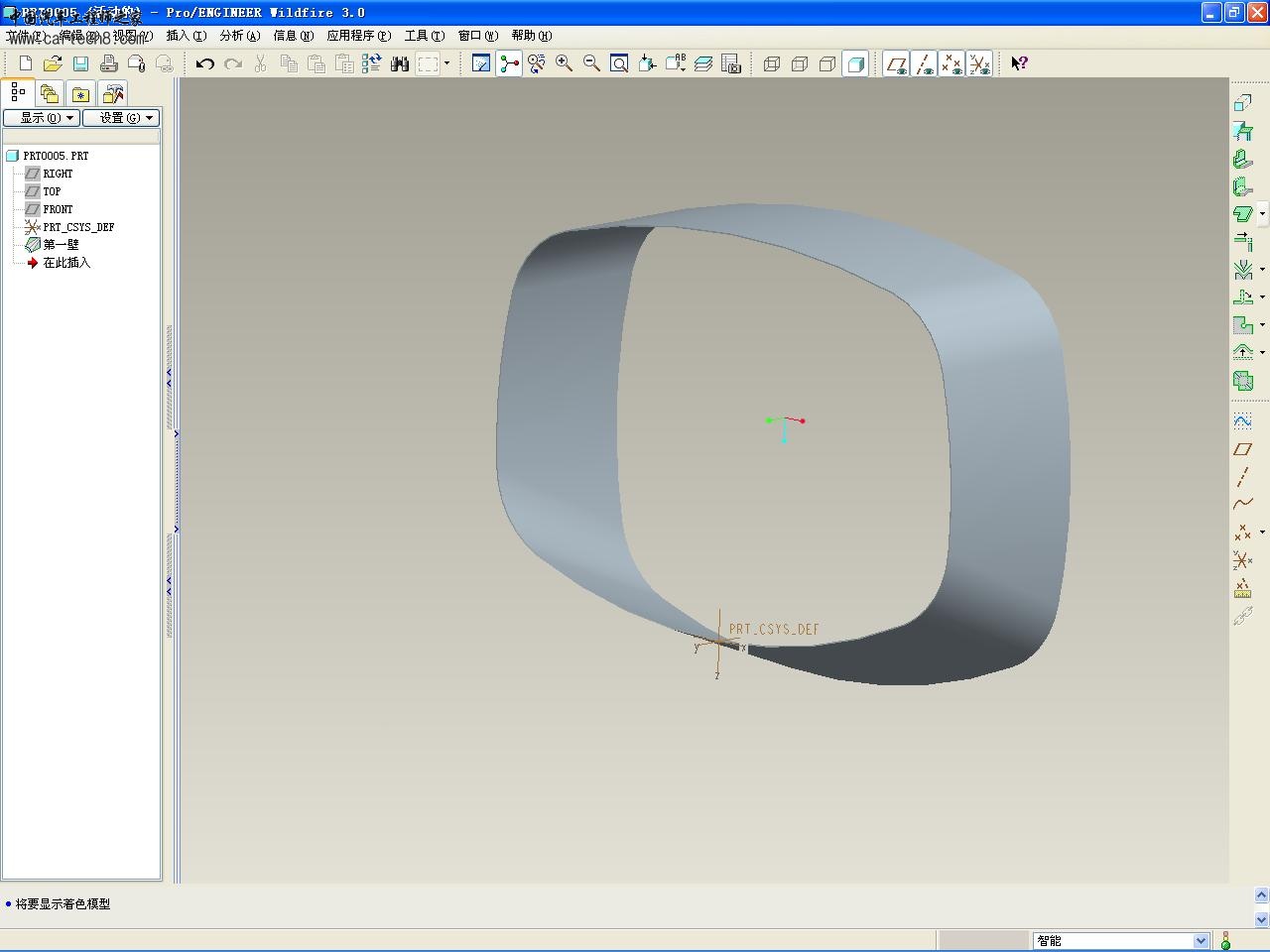Click the Refit model to screen icon
The height and width of the screenshot is (952, 1270).
pos(619,63)
